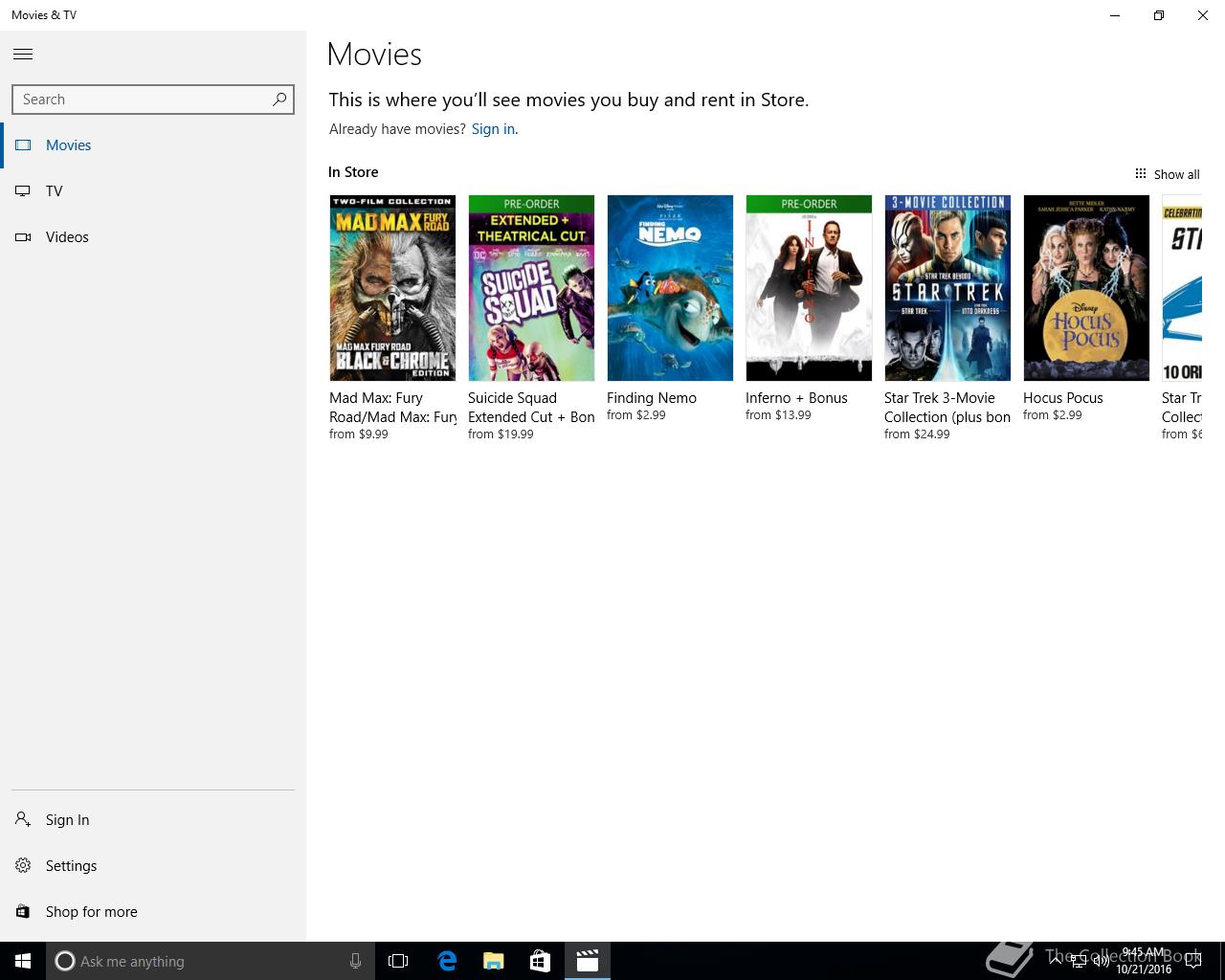Click the Cortana microphone icon

355,961
